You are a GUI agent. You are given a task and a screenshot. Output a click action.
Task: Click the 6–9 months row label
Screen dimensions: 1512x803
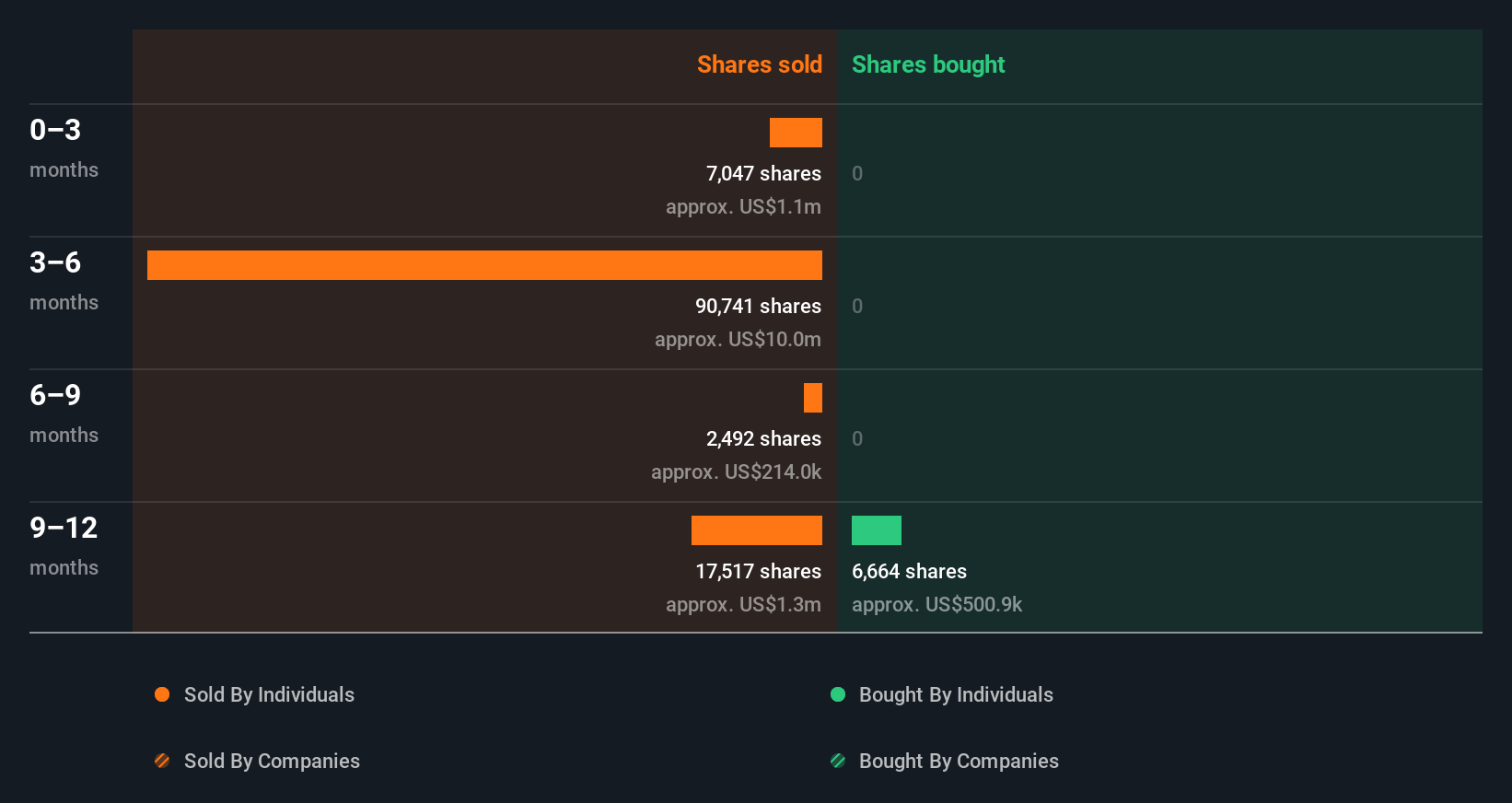click(x=64, y=413)
